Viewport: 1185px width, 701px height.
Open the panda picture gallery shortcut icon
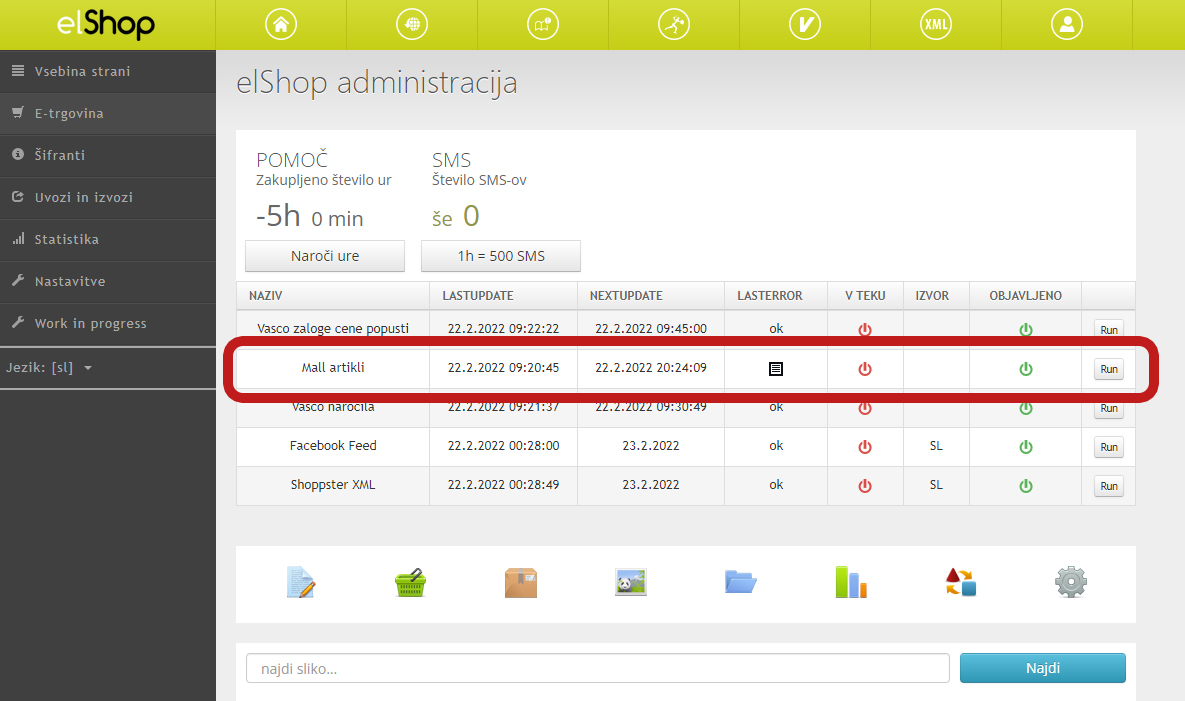tap(630, 582)
